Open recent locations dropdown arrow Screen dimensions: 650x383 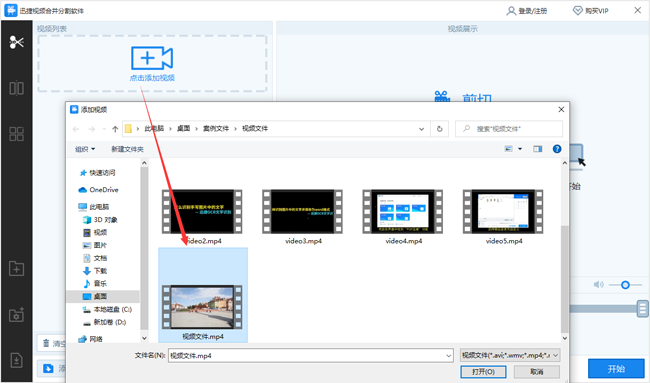click(x=104, y=129)
